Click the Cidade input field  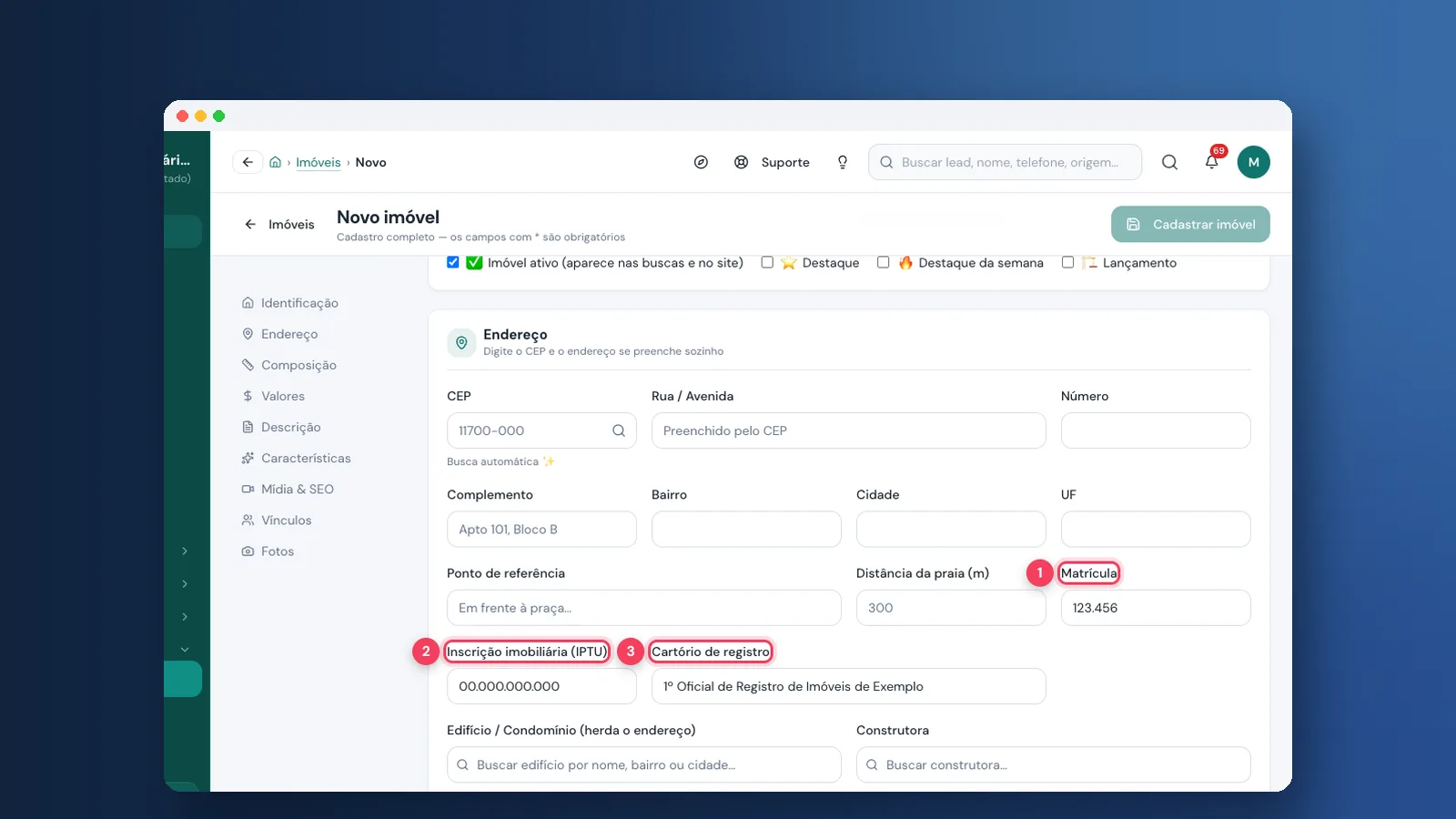(951, 529)
